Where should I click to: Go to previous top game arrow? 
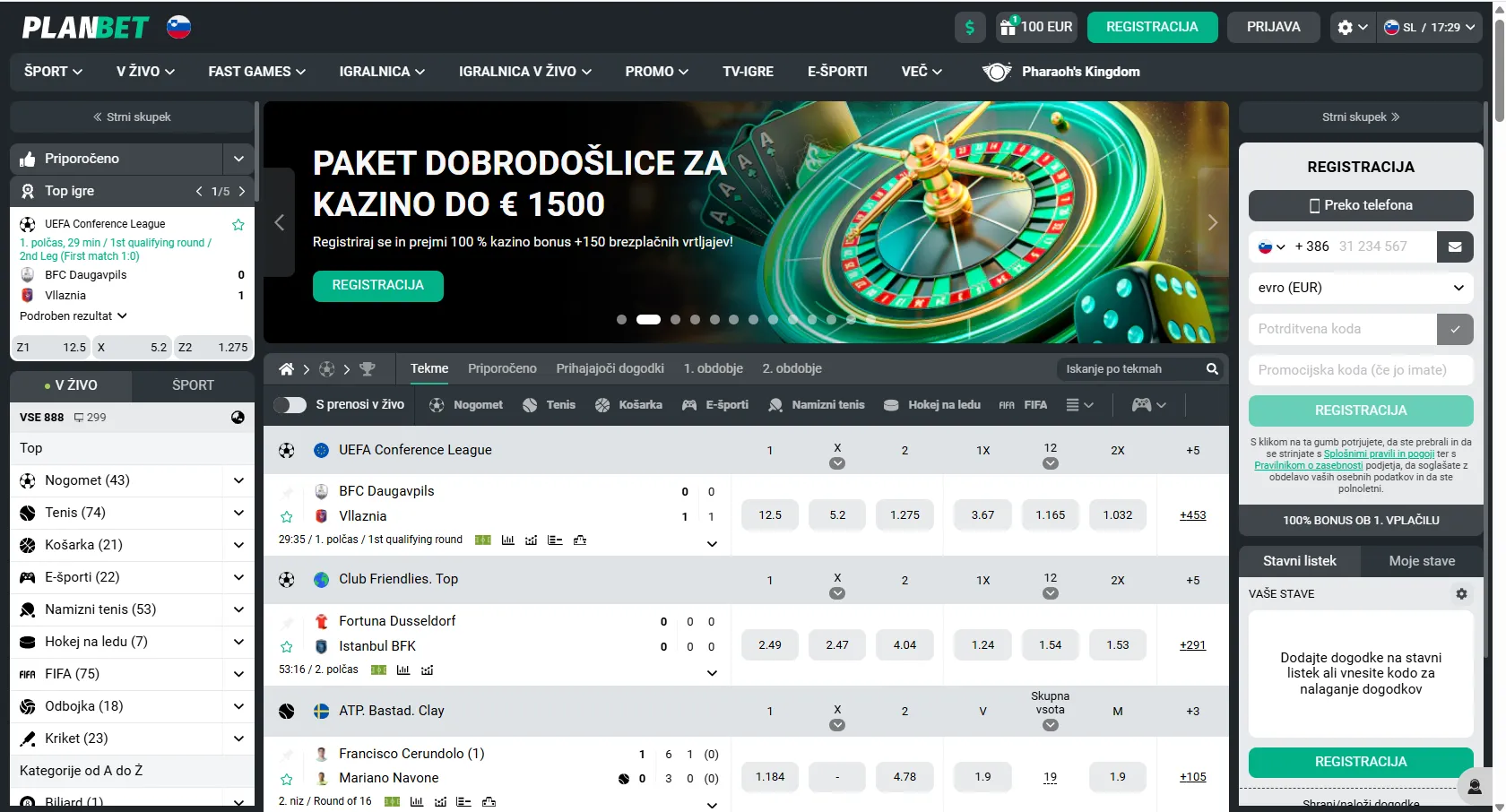(199, 191)
